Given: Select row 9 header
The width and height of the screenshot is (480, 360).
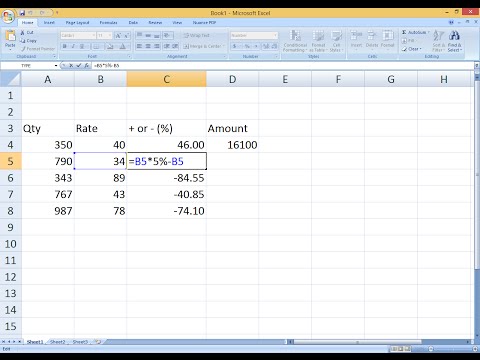Looking at the screenshot, I should pos(10,227).
